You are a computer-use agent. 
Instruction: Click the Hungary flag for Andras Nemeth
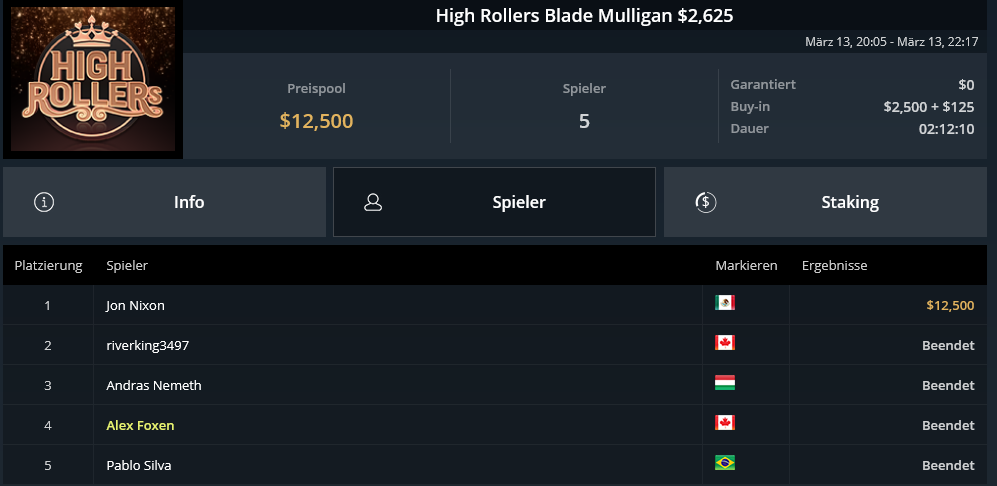[x=725, y=382]
